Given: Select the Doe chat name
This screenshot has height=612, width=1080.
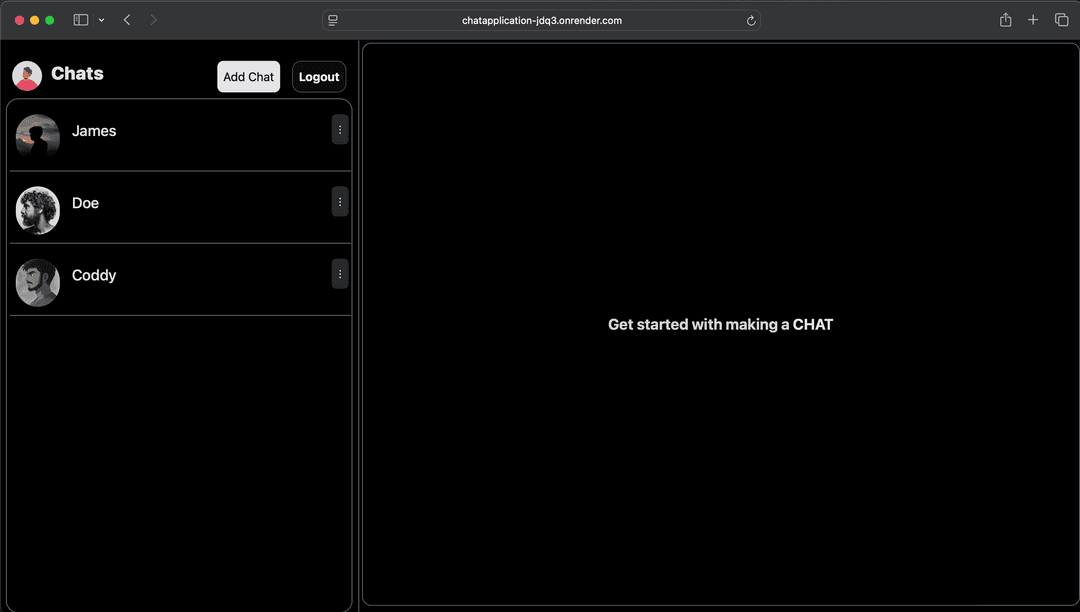Looking at the screenshot, I should 85,203.
